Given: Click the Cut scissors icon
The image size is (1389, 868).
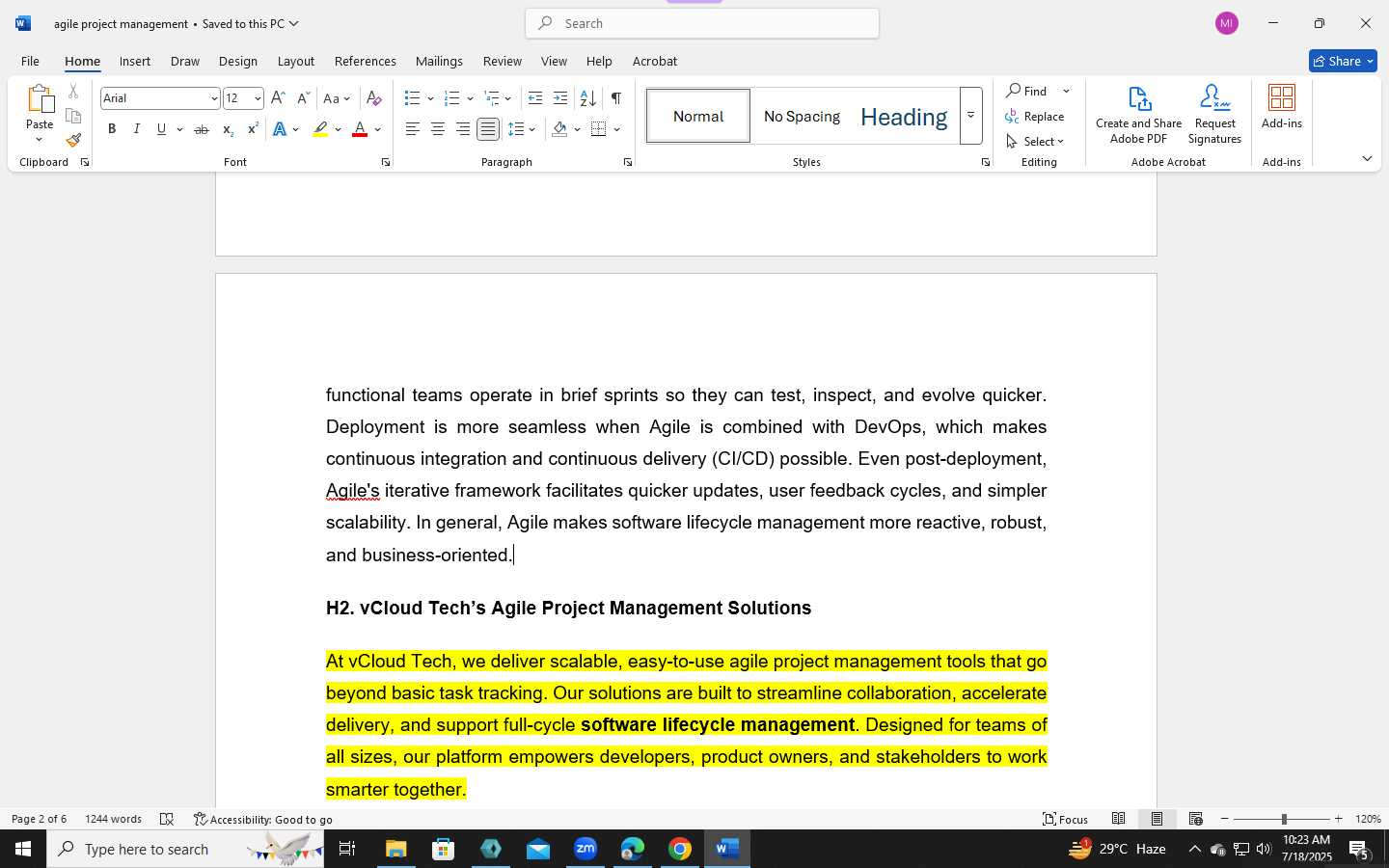Looking at the screenshot, I should (x=73, y=92).
